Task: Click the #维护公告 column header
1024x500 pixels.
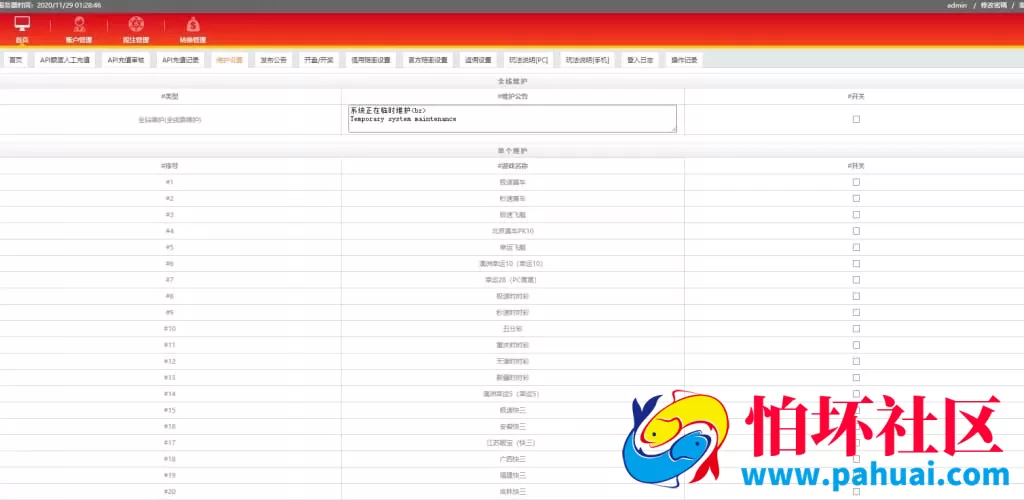Action: [x=513, y=97]
